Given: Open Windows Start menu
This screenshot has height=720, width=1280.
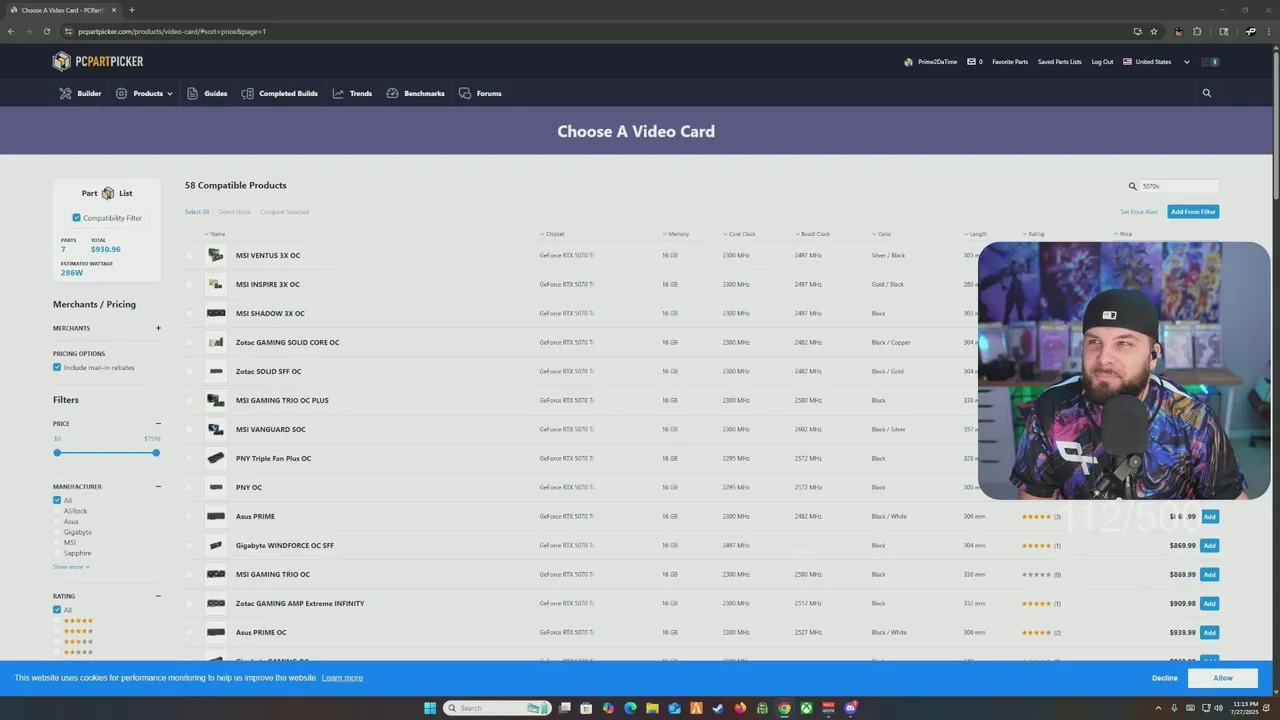Looking at the screenshot, I should tap(430, 708).
